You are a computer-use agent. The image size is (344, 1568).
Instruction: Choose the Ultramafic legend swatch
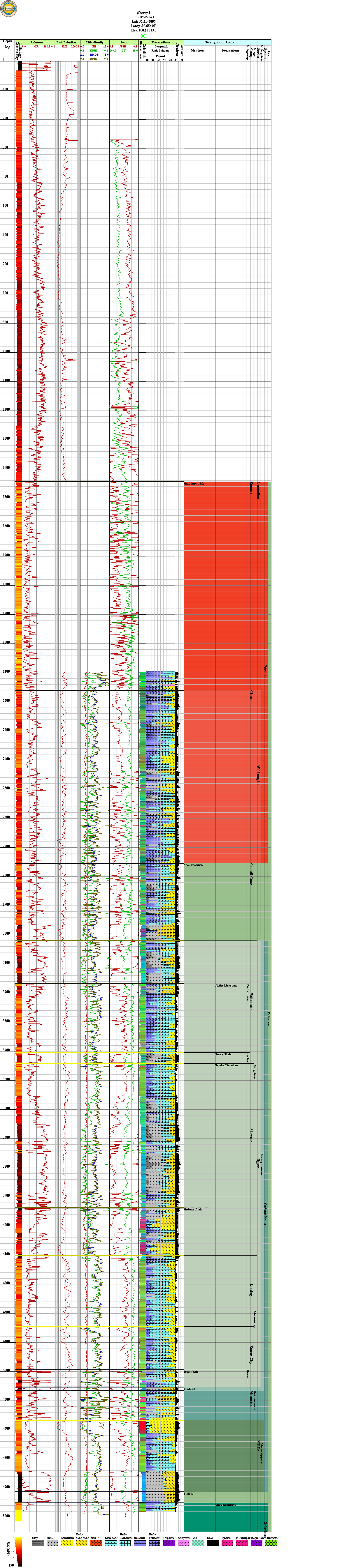coord(271,1543)
